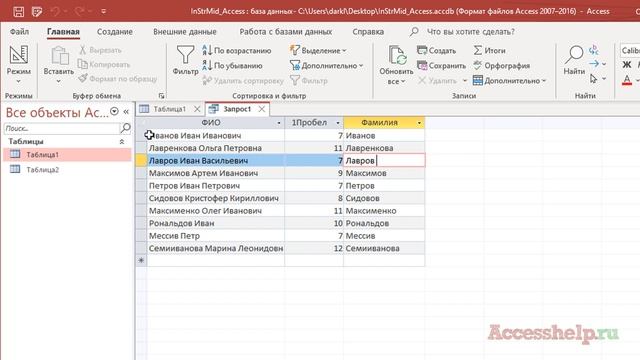
Task: Sort По возрастанию ascending
Action: (237, 51)
